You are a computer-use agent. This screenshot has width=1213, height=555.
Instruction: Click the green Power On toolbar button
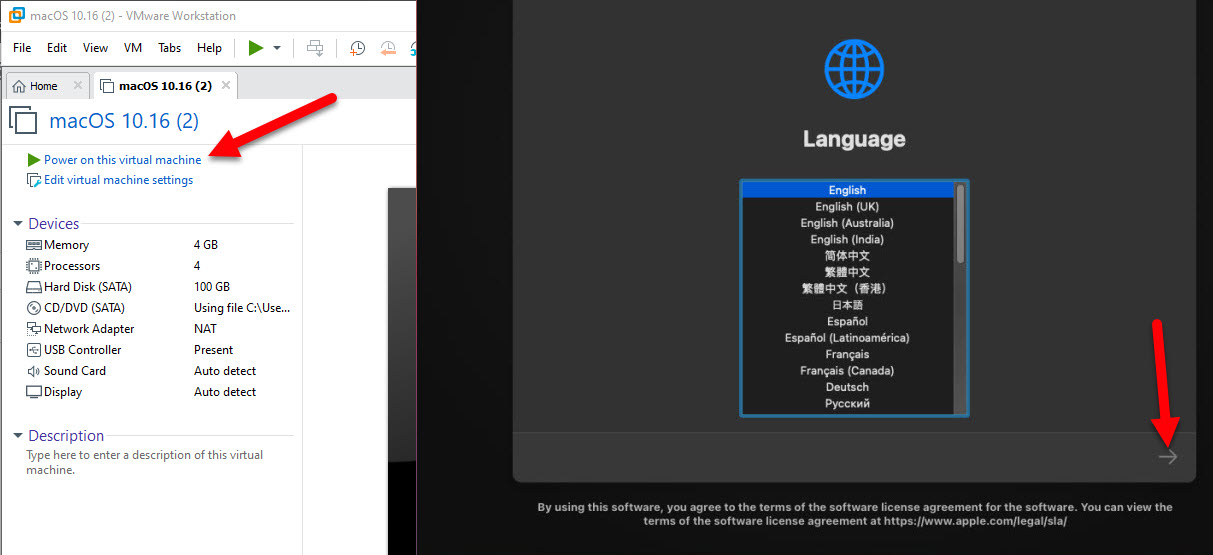click(256, 48)
